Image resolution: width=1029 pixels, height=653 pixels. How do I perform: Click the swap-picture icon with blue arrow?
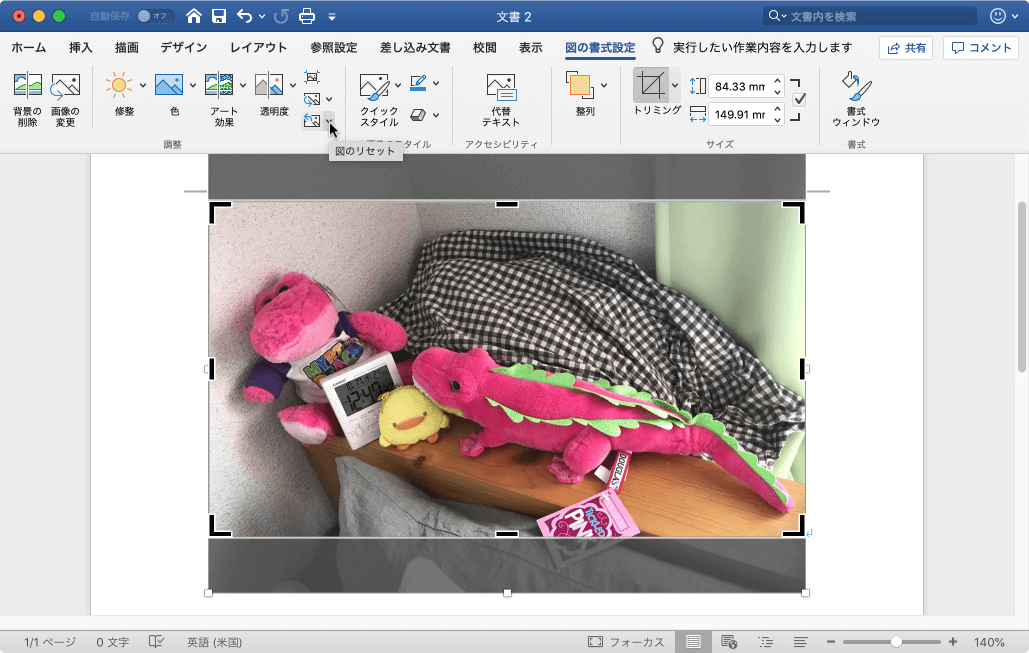(312, 99)
